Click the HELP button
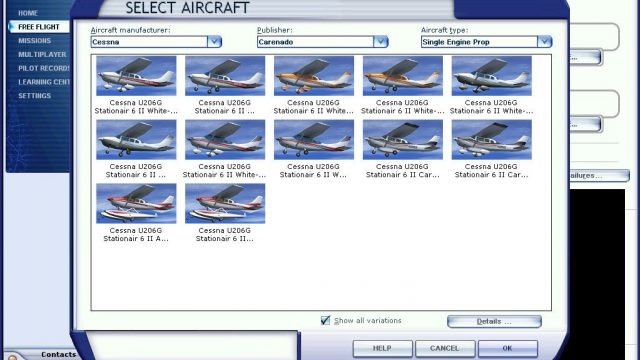640x360 pixels. [x=382, y=348]
